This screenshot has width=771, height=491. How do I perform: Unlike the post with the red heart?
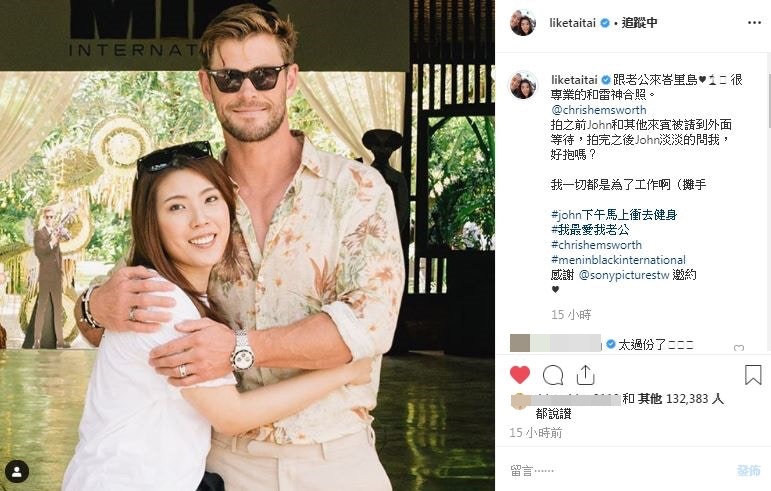click(x=520, y=375)
